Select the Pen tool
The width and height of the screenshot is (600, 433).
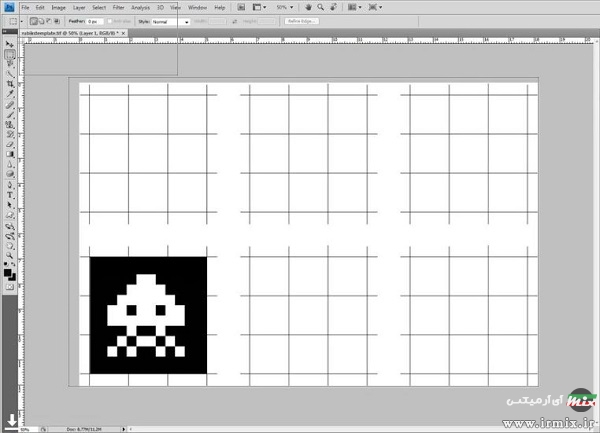pos(10,186)
